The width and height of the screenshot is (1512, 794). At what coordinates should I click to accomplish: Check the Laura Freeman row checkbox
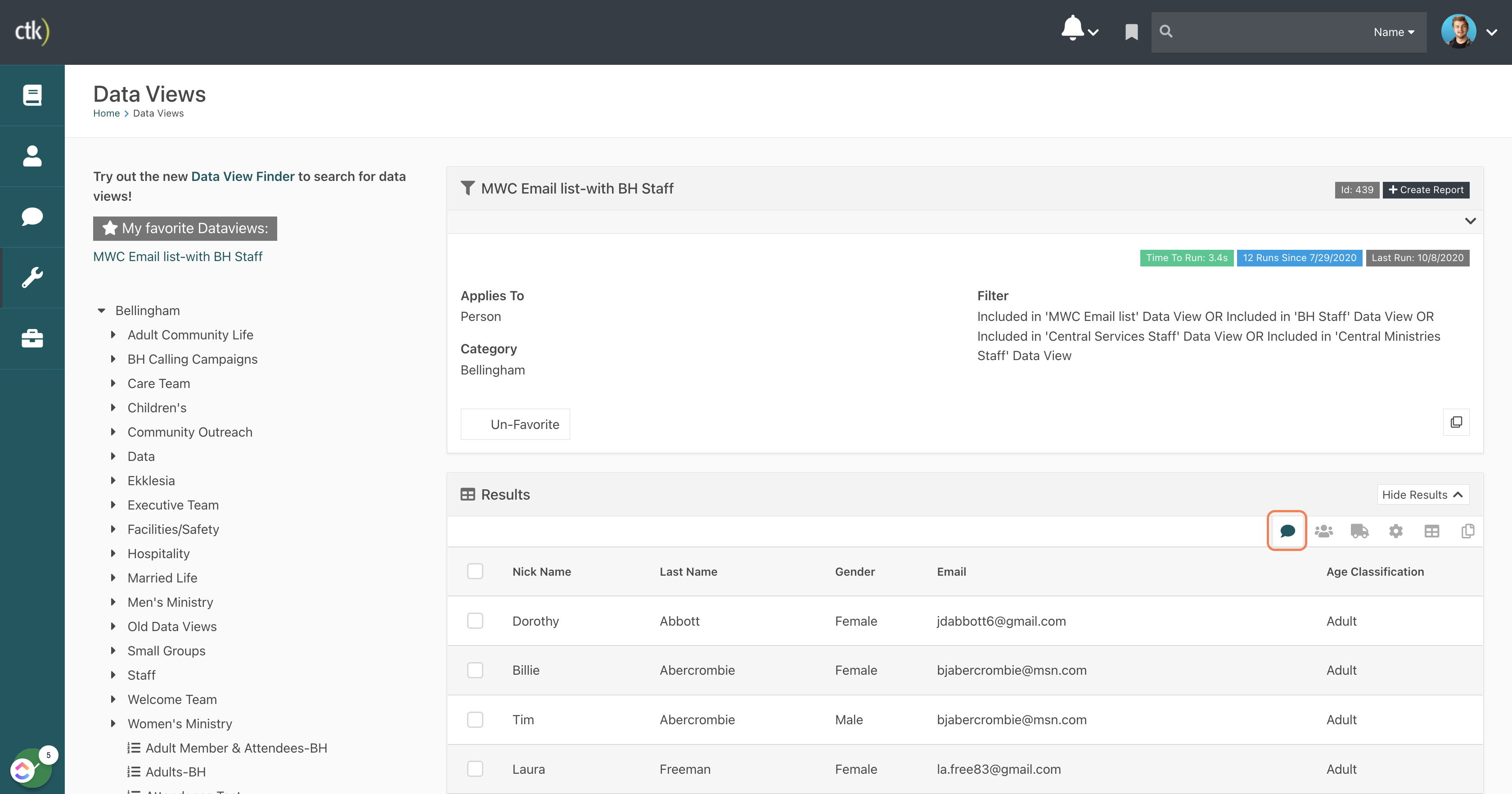pyautogui.click(x=475, y=769)
